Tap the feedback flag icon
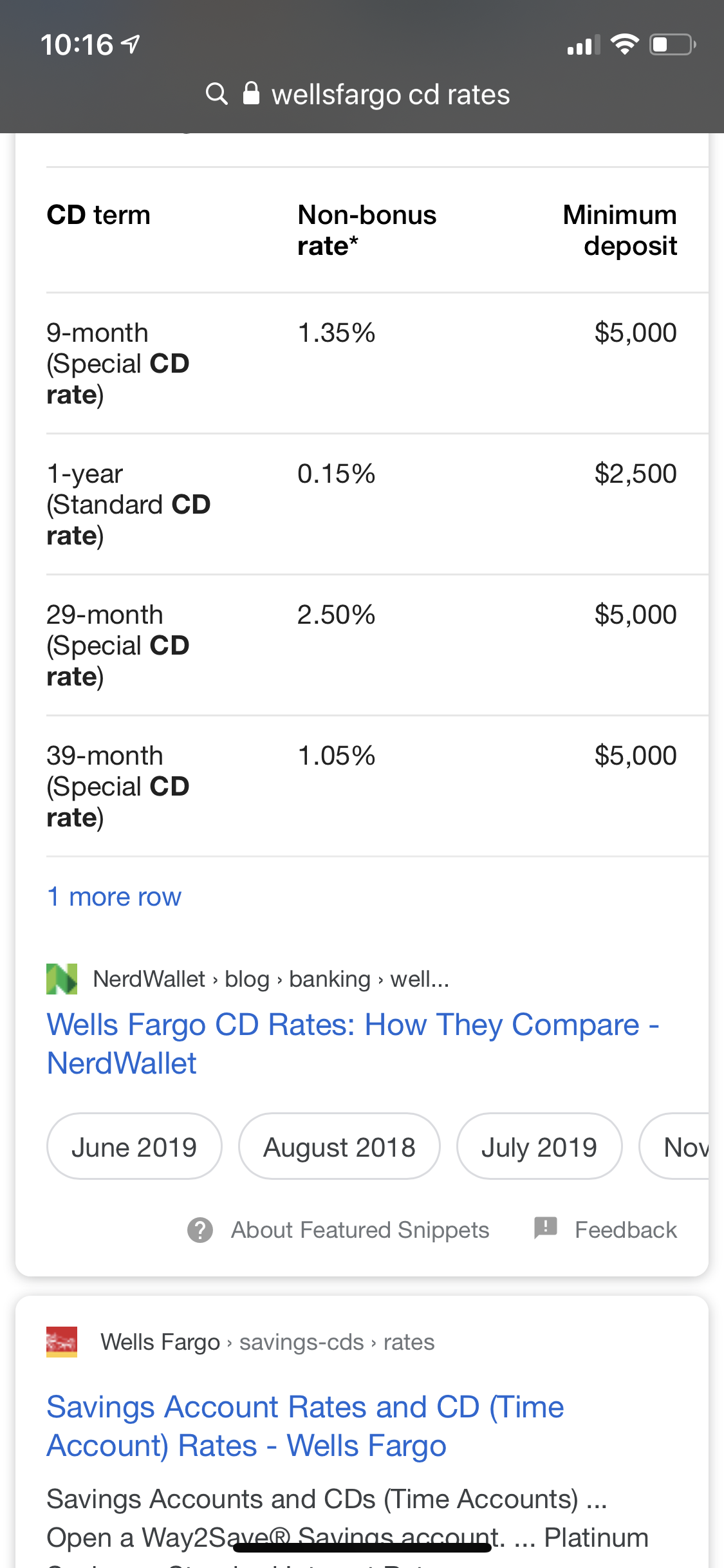This screenshot has height=1568, width=724. pyautogui.click(x=546, y=1228)
